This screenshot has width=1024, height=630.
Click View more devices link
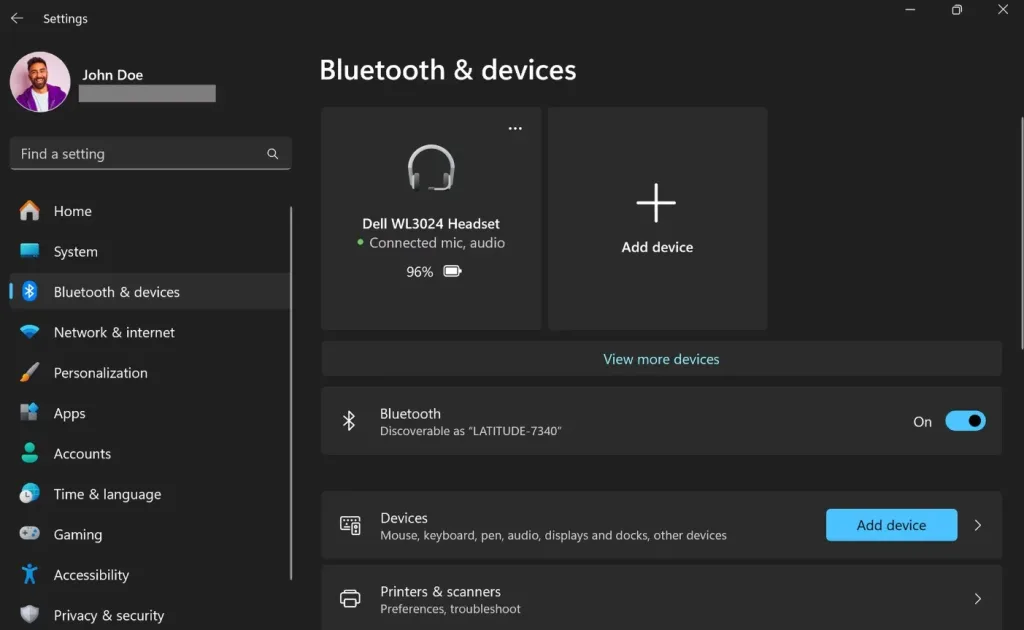pos(661,359)
